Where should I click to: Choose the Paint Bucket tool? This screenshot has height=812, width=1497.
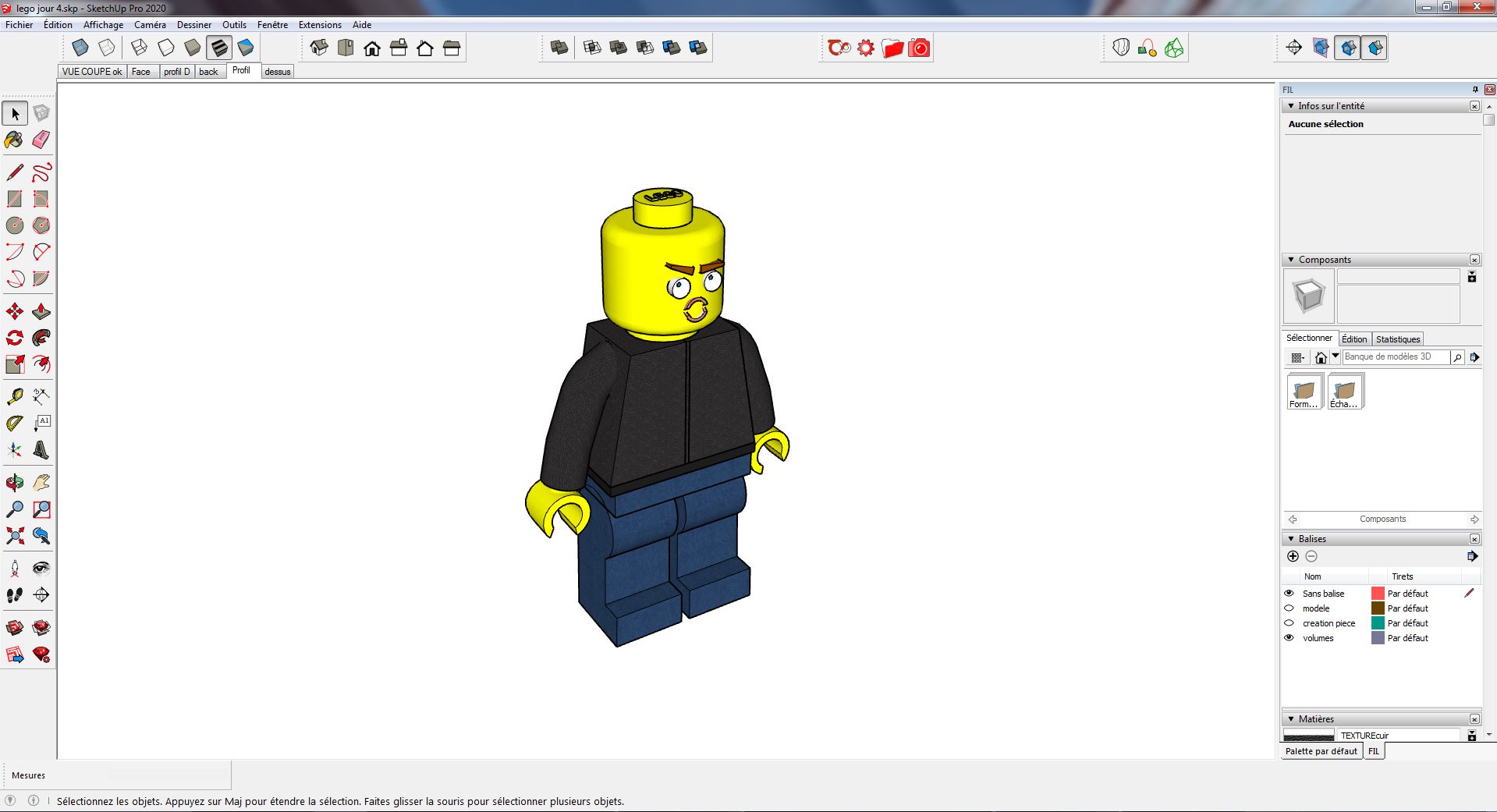(15, 140)
